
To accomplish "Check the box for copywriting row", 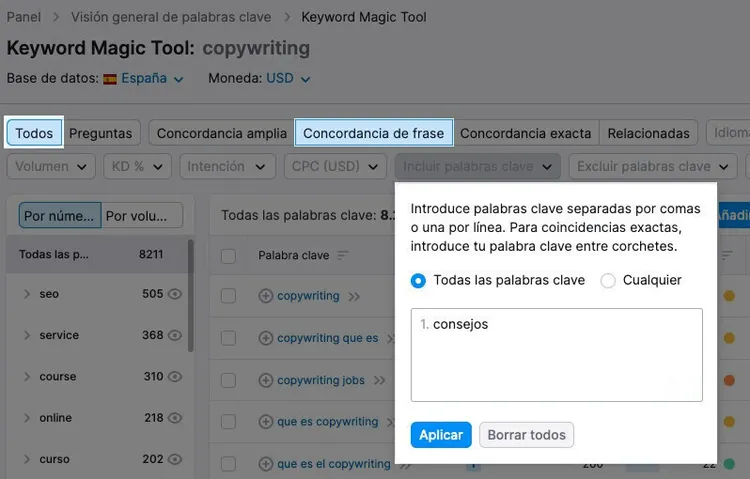I will click(228, 296).
